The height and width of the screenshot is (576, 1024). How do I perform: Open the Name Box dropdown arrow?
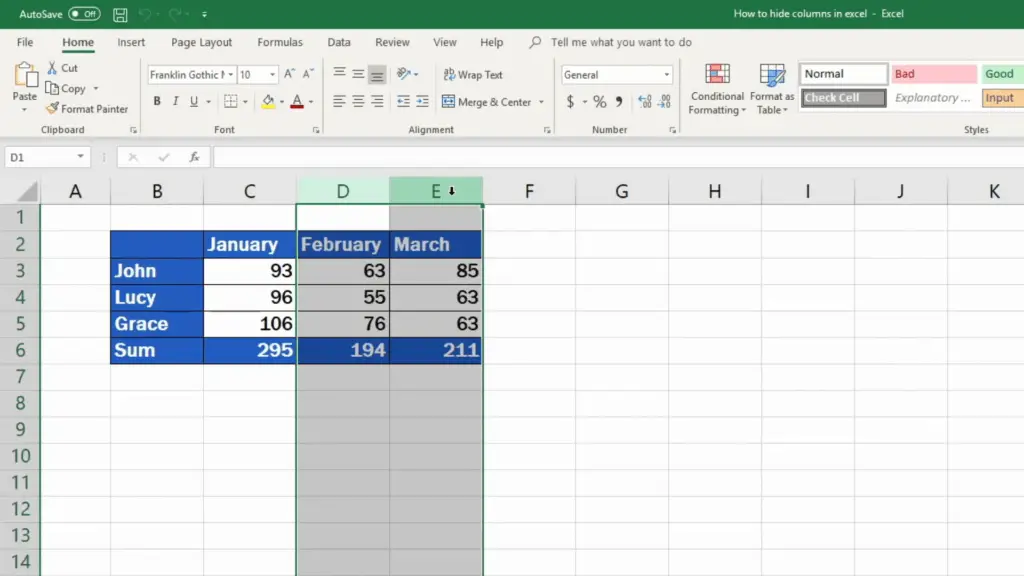pos(80,158)
